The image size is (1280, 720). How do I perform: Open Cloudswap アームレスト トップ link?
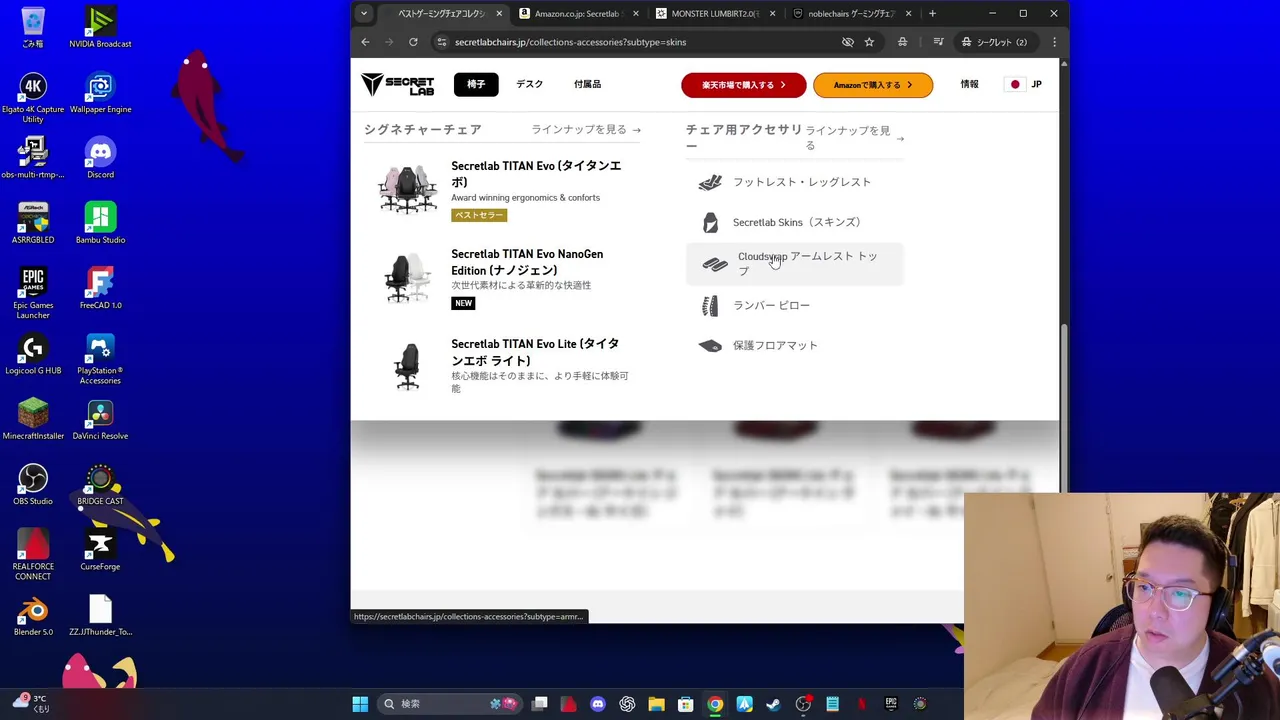[795, 264]
